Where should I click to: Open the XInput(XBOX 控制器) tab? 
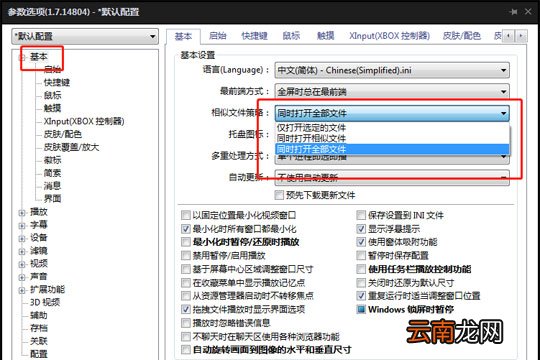(x=389, y=35)
